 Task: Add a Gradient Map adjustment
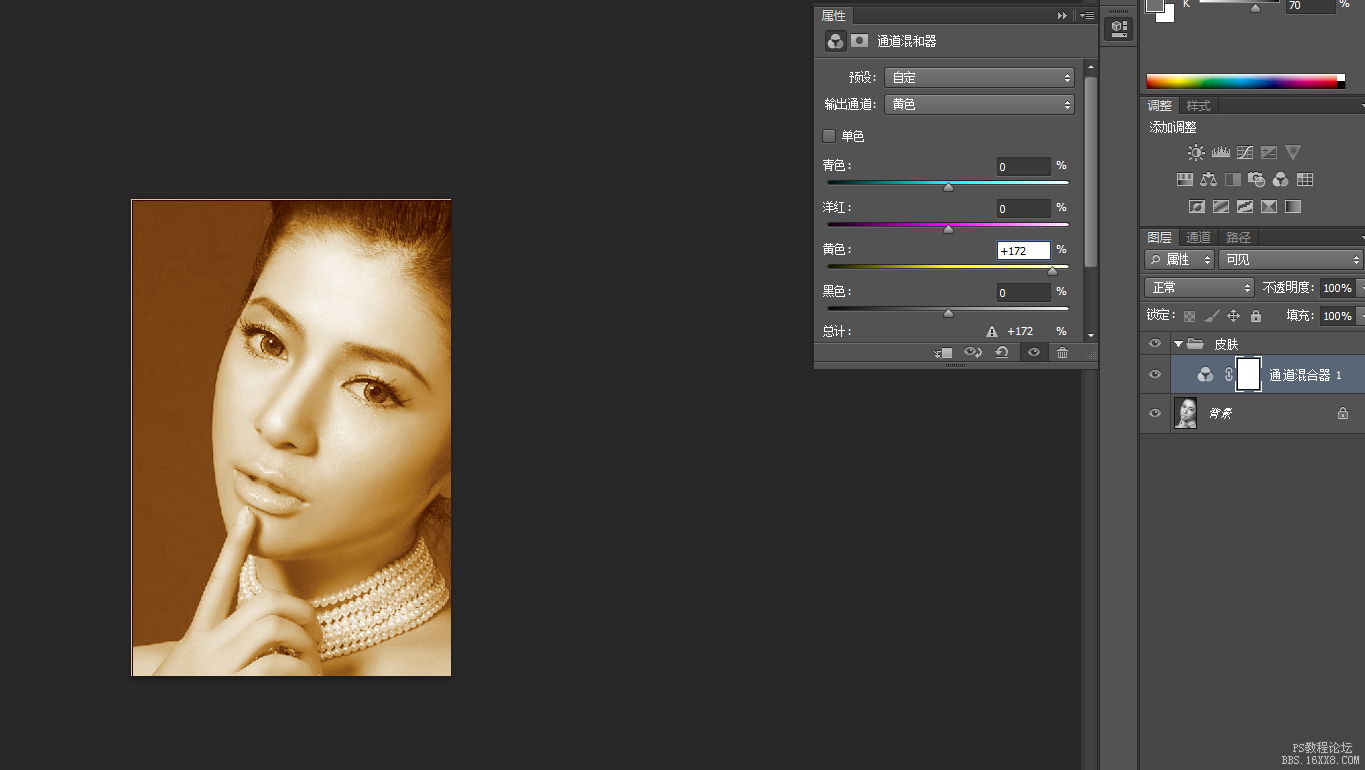(x=1293, y=207)
